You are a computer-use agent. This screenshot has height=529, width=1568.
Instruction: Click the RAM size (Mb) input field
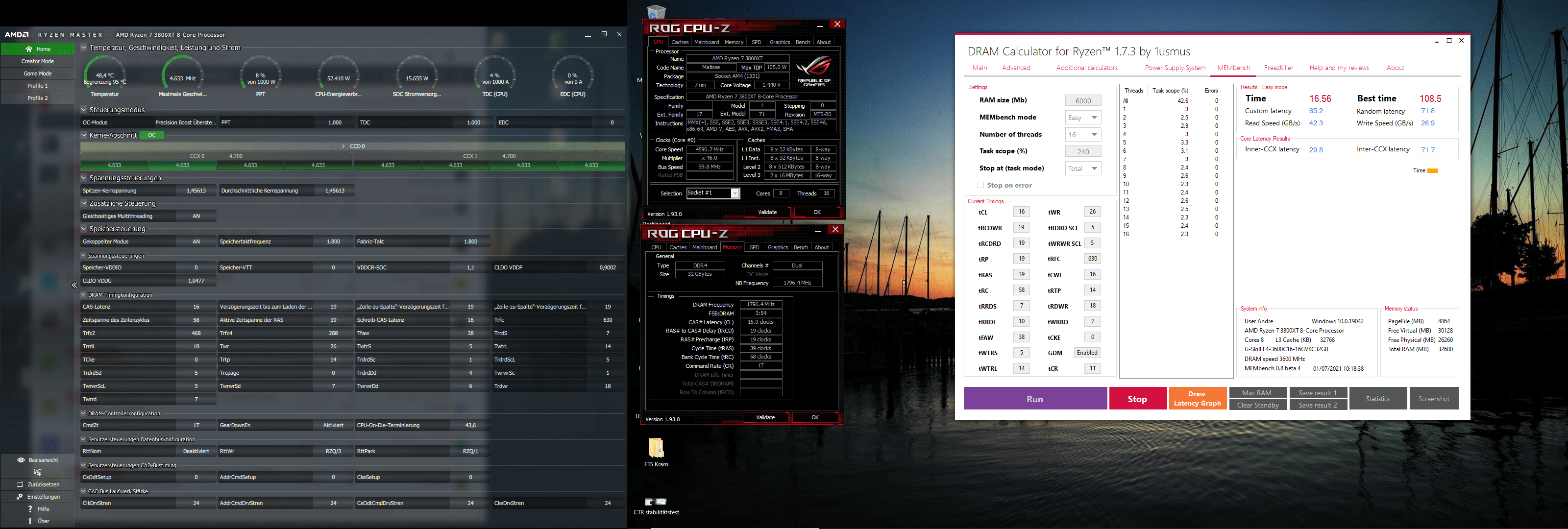[1083, 101]
